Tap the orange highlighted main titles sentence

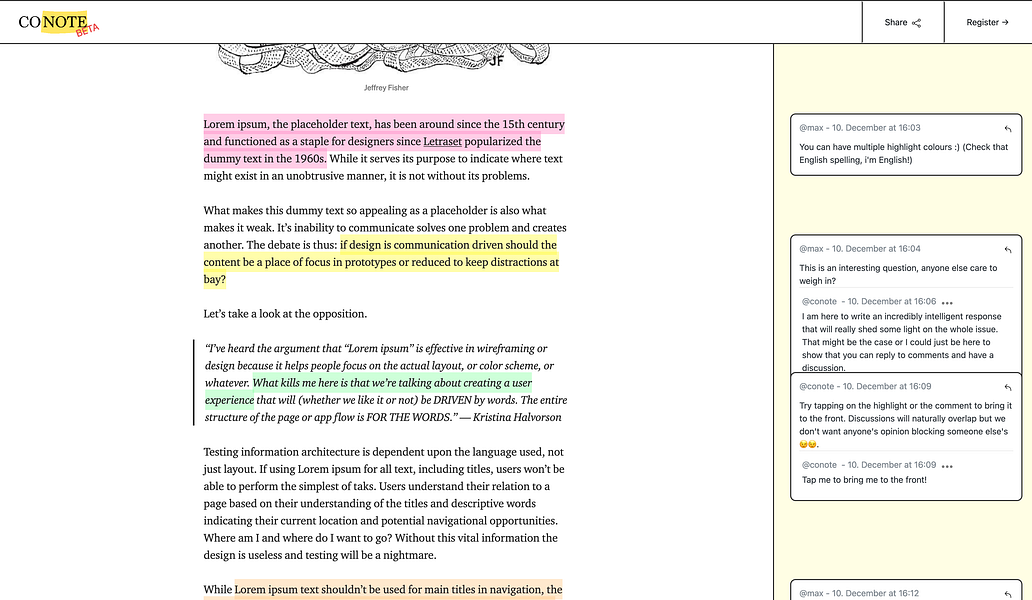tap(398, 589)
